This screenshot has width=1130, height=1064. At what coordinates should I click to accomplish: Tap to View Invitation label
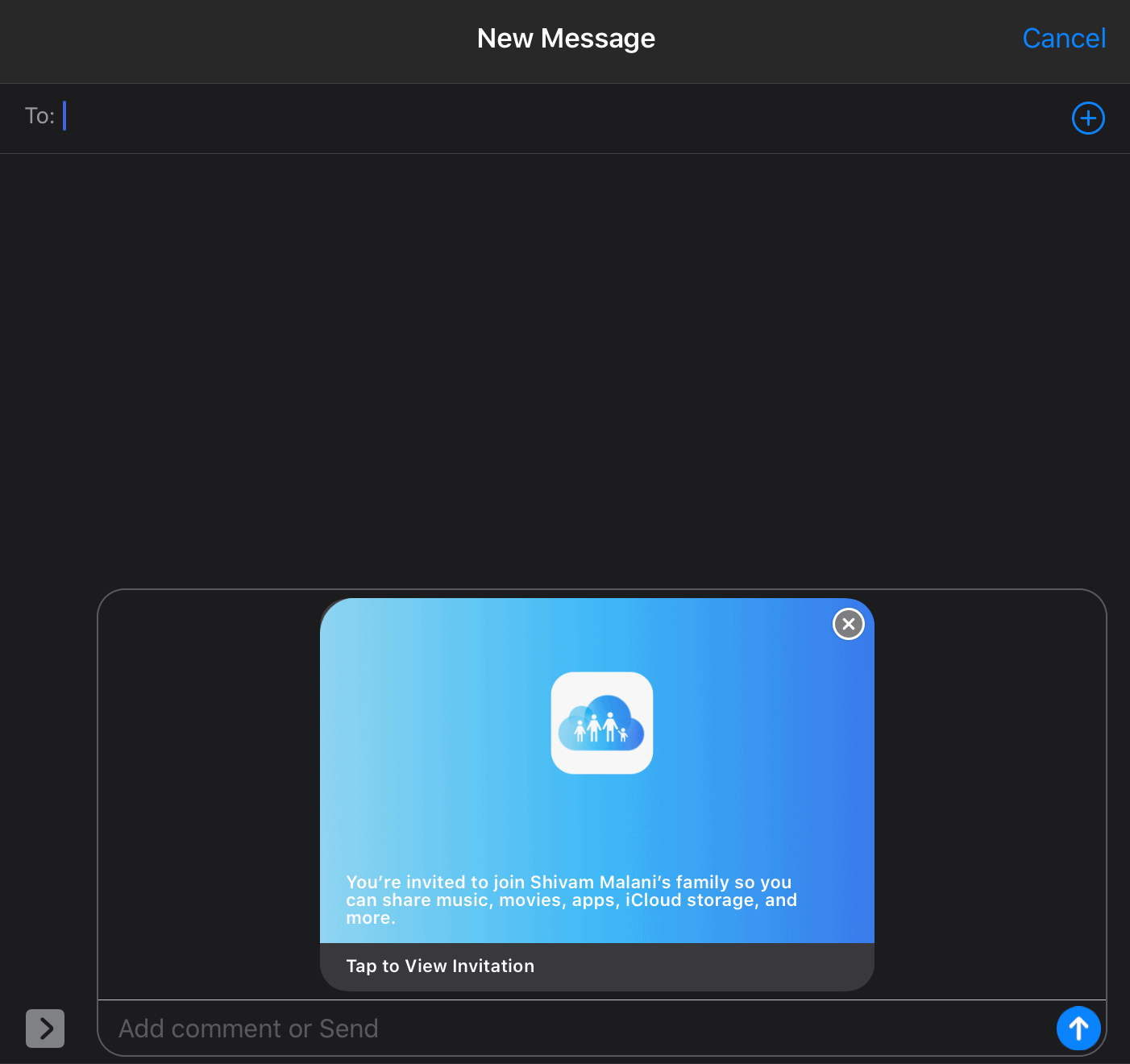[x=440, y=966]
